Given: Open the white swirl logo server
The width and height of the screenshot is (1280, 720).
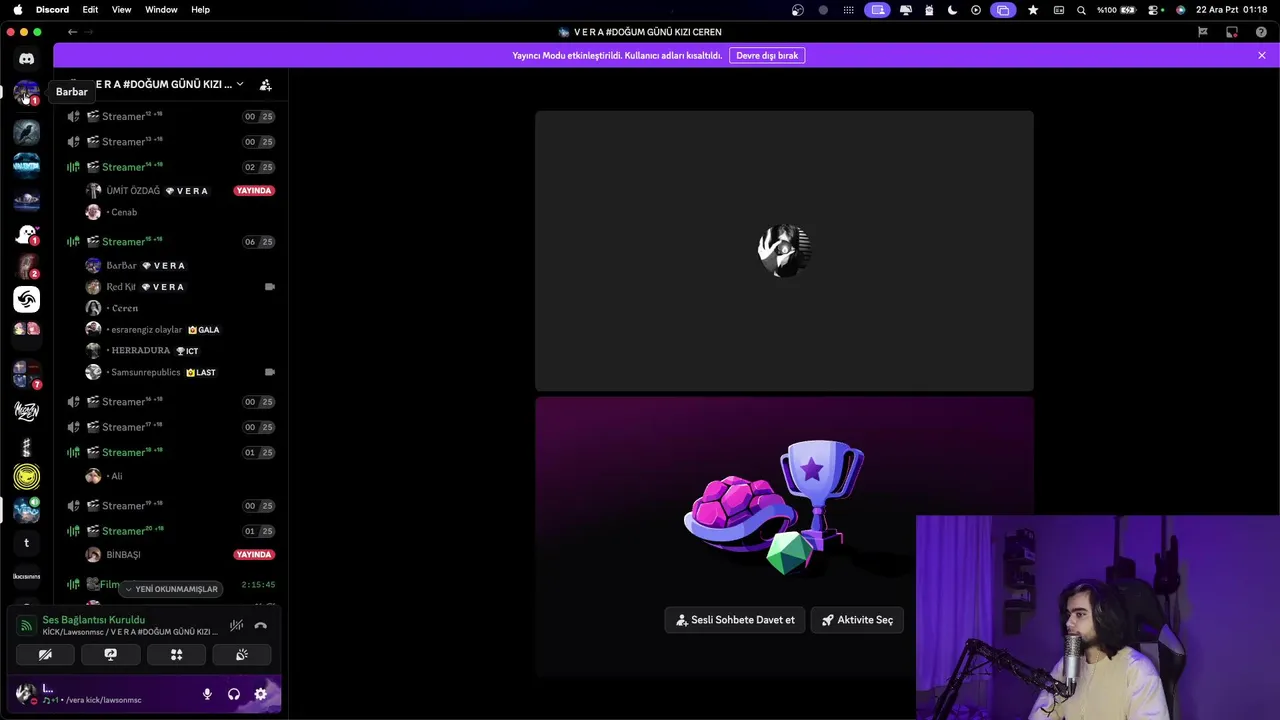Looking at the screenshot, I should pos(27,299).
